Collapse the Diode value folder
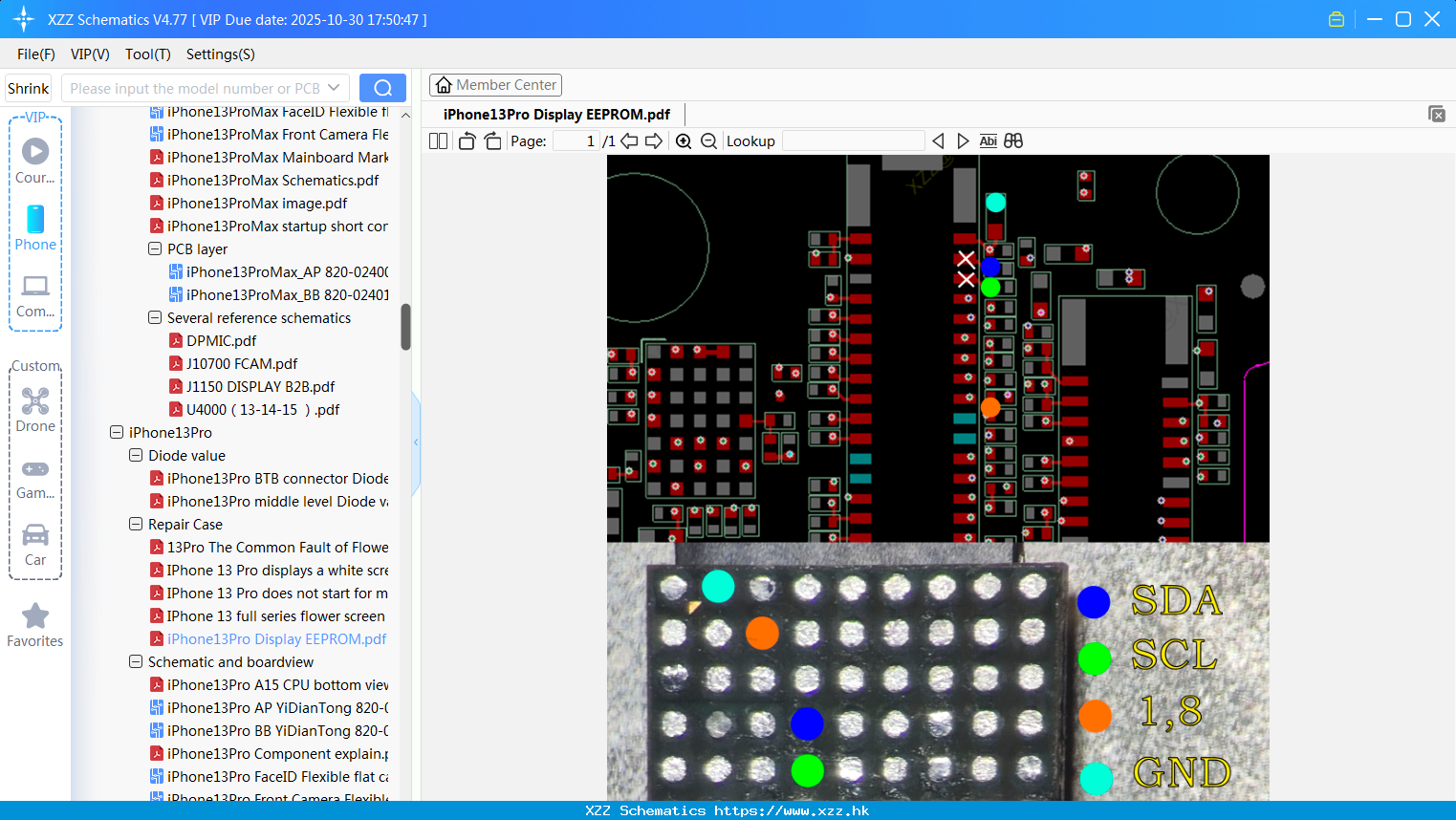 click(x=135, y=455)
